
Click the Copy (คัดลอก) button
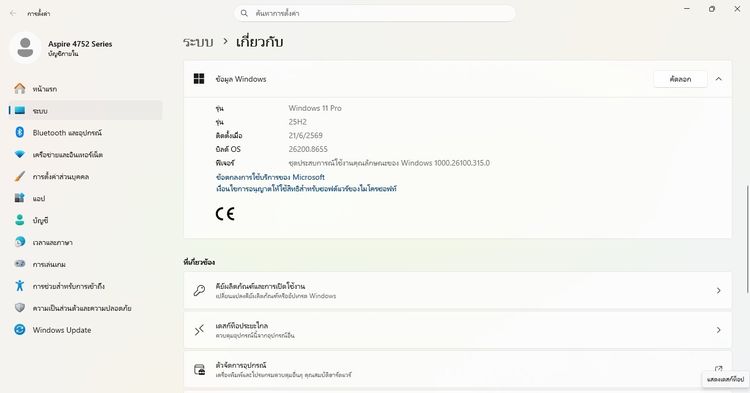[680, 79]
